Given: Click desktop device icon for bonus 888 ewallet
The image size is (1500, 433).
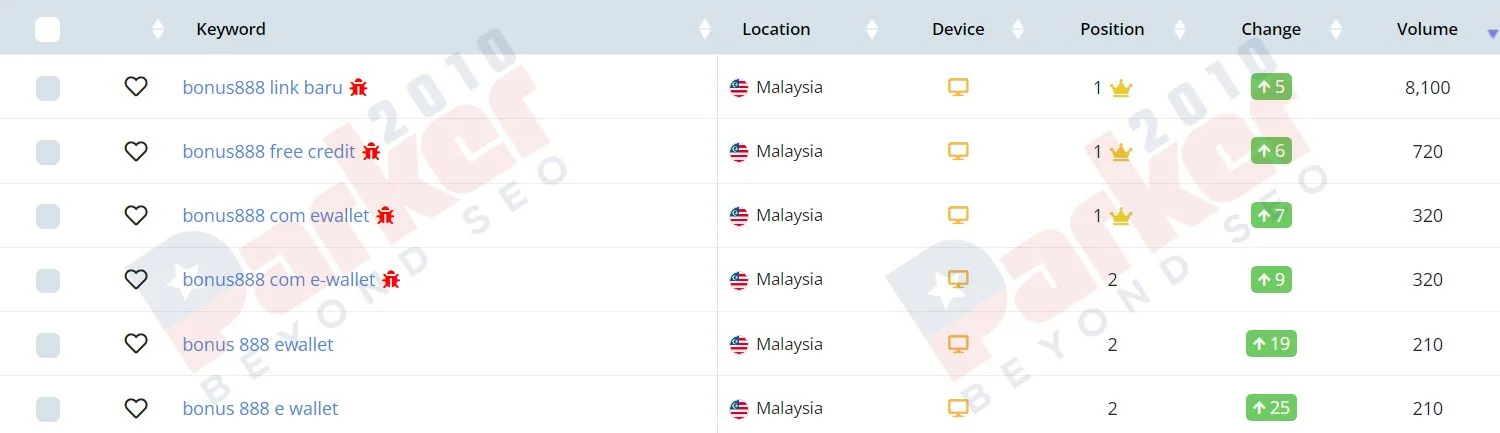Looking at the screenshot, I should pos(958,344).
